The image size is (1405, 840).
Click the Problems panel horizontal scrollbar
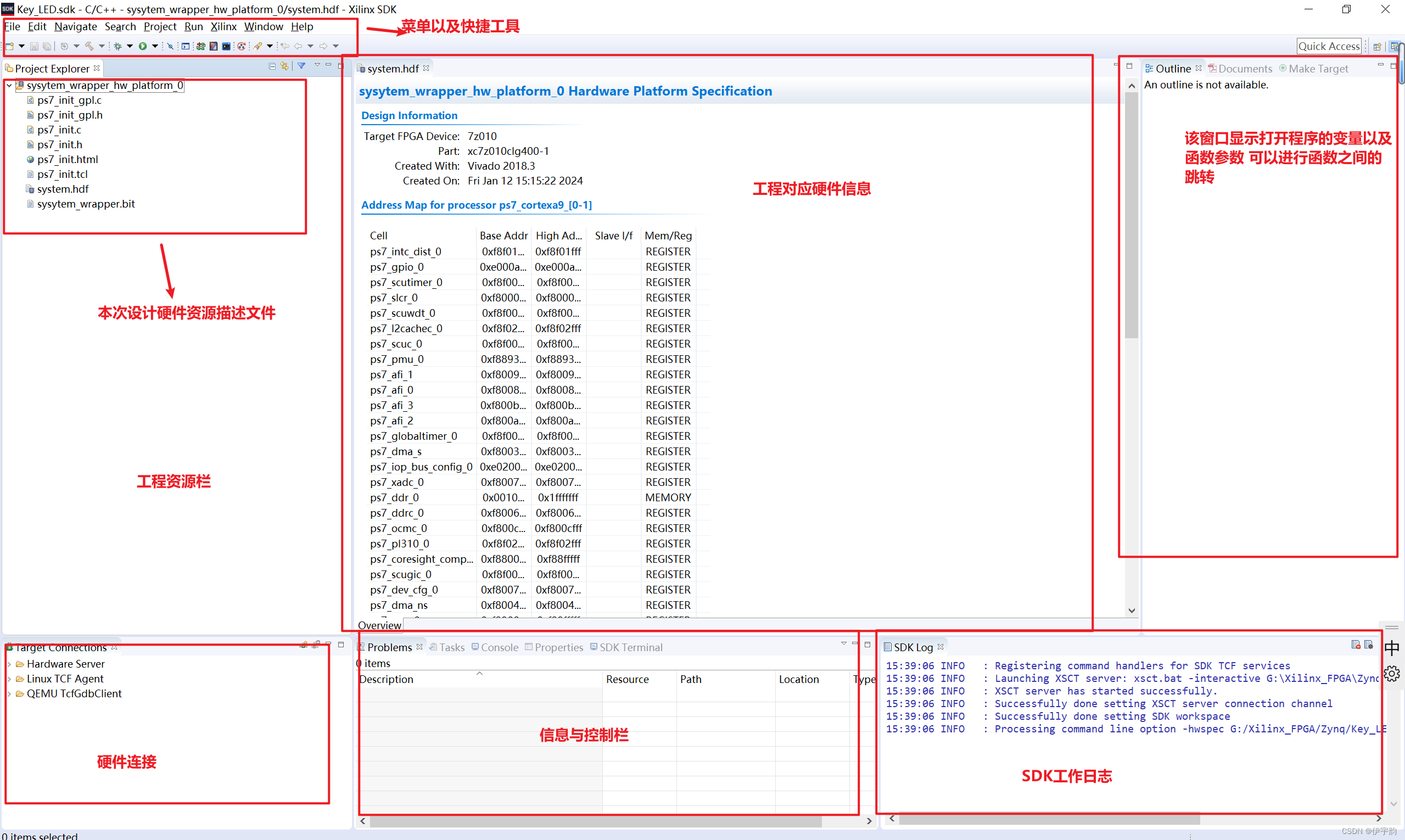pyautogui.click(x=595, y=821)
